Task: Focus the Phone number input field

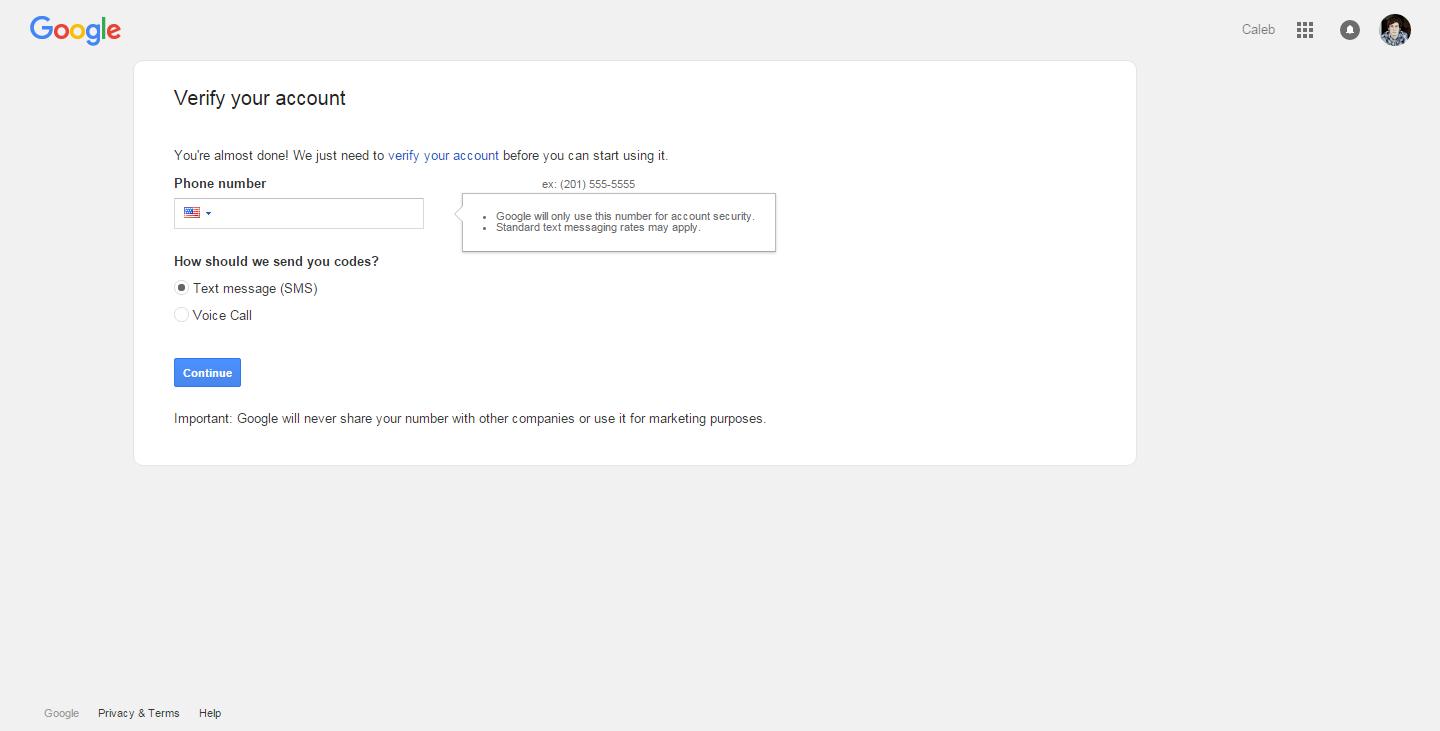Action: (x=318, y=213)
